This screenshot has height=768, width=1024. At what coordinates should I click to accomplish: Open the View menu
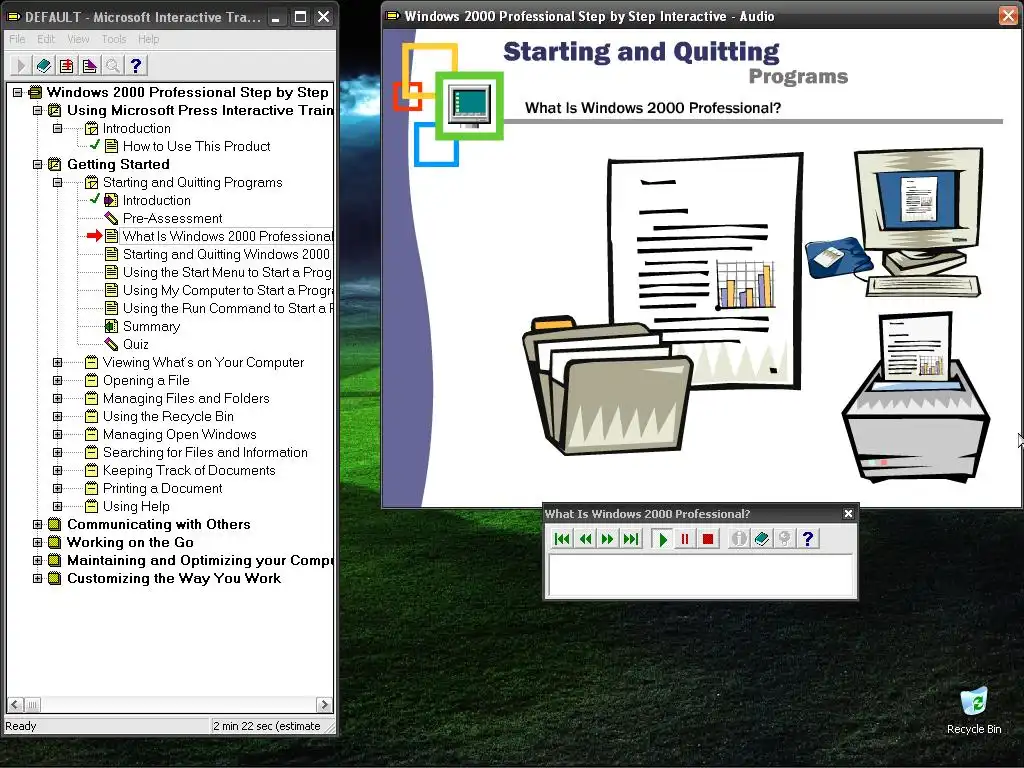coord(78,39)
